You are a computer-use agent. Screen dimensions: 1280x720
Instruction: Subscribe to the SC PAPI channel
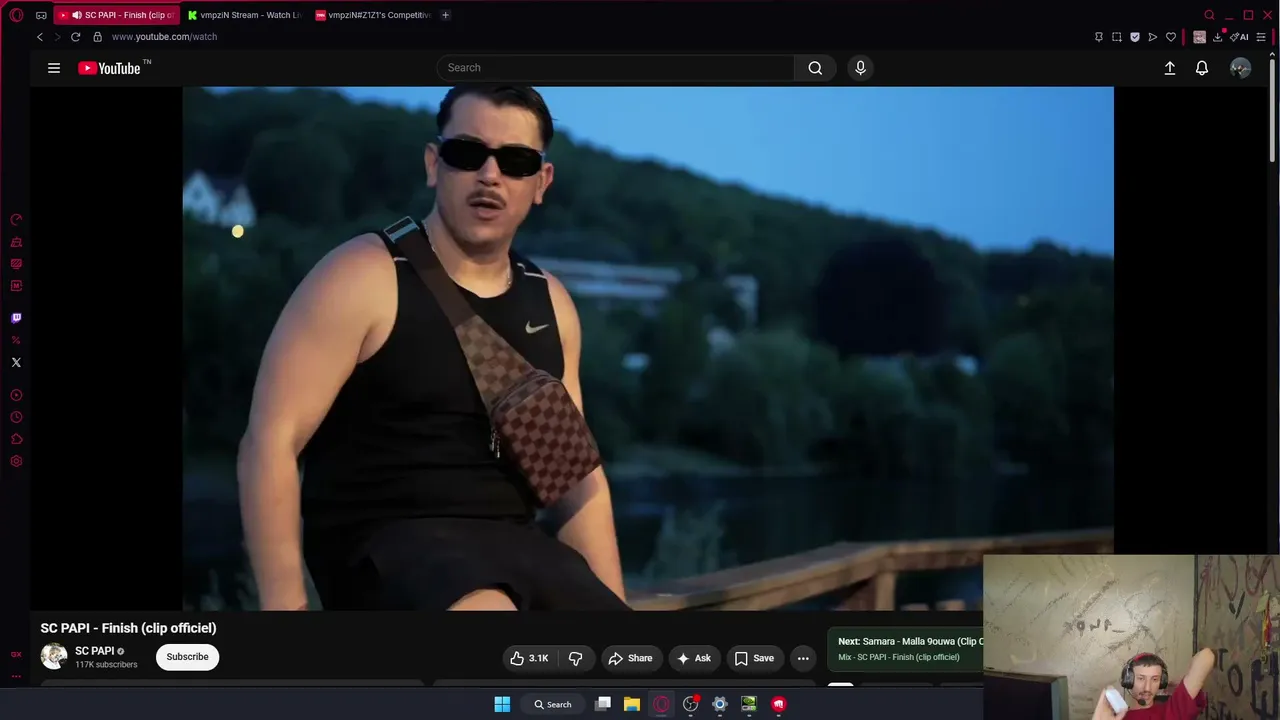tap(187, 657)
